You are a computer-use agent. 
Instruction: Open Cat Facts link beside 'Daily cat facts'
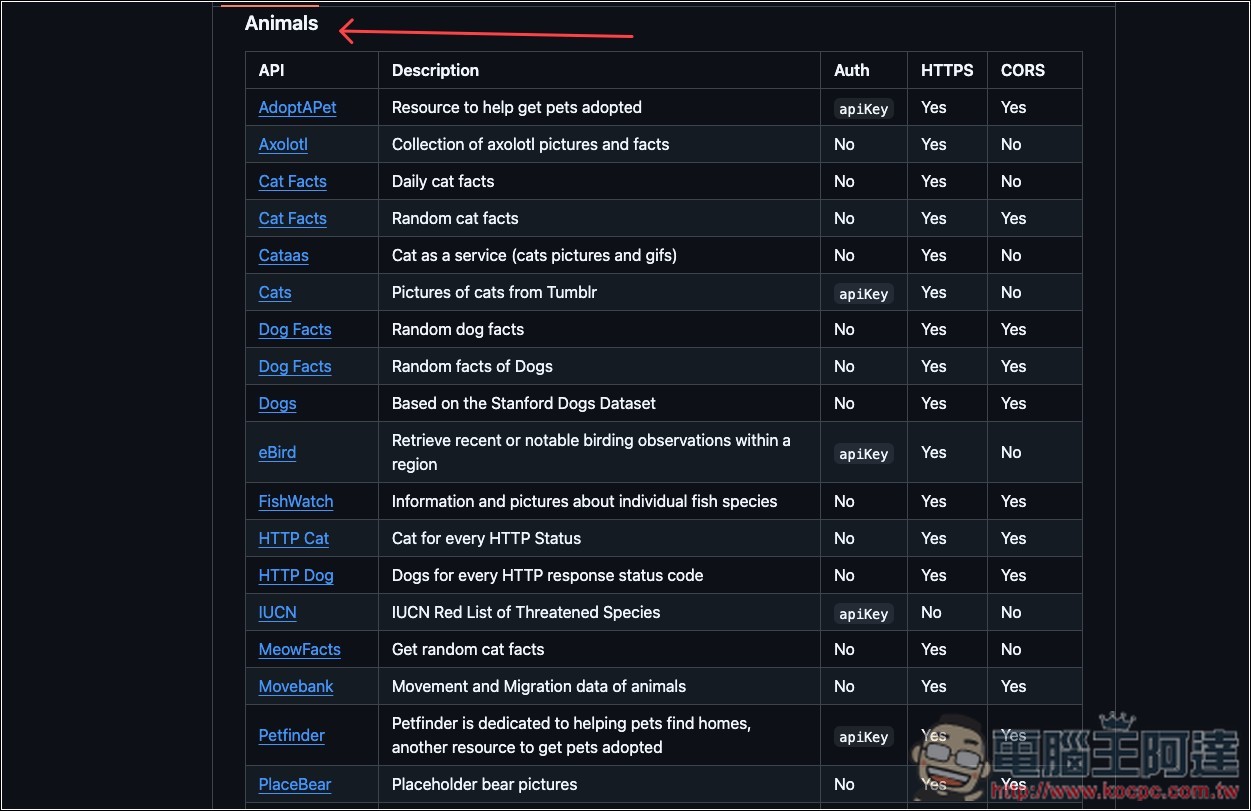tap(293, 182)
